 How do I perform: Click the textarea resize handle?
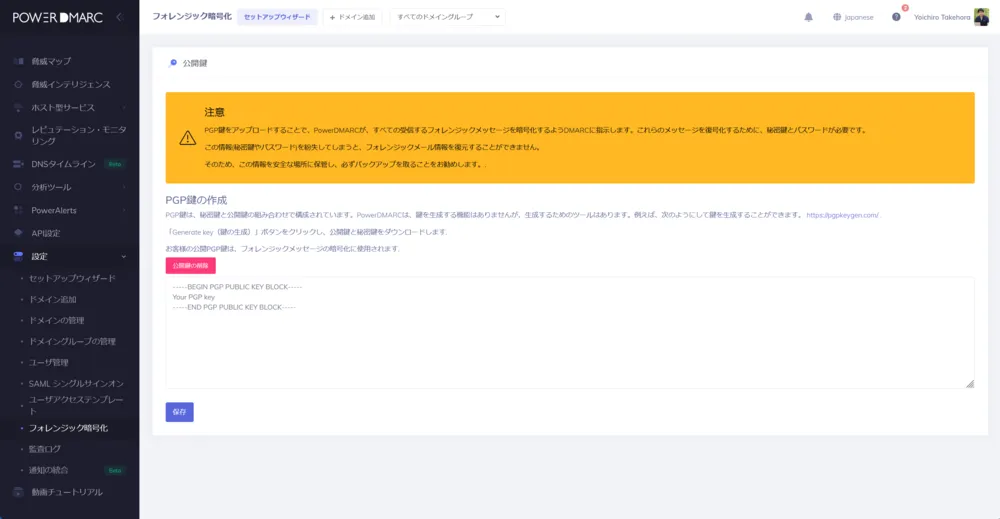pos(969,383)
